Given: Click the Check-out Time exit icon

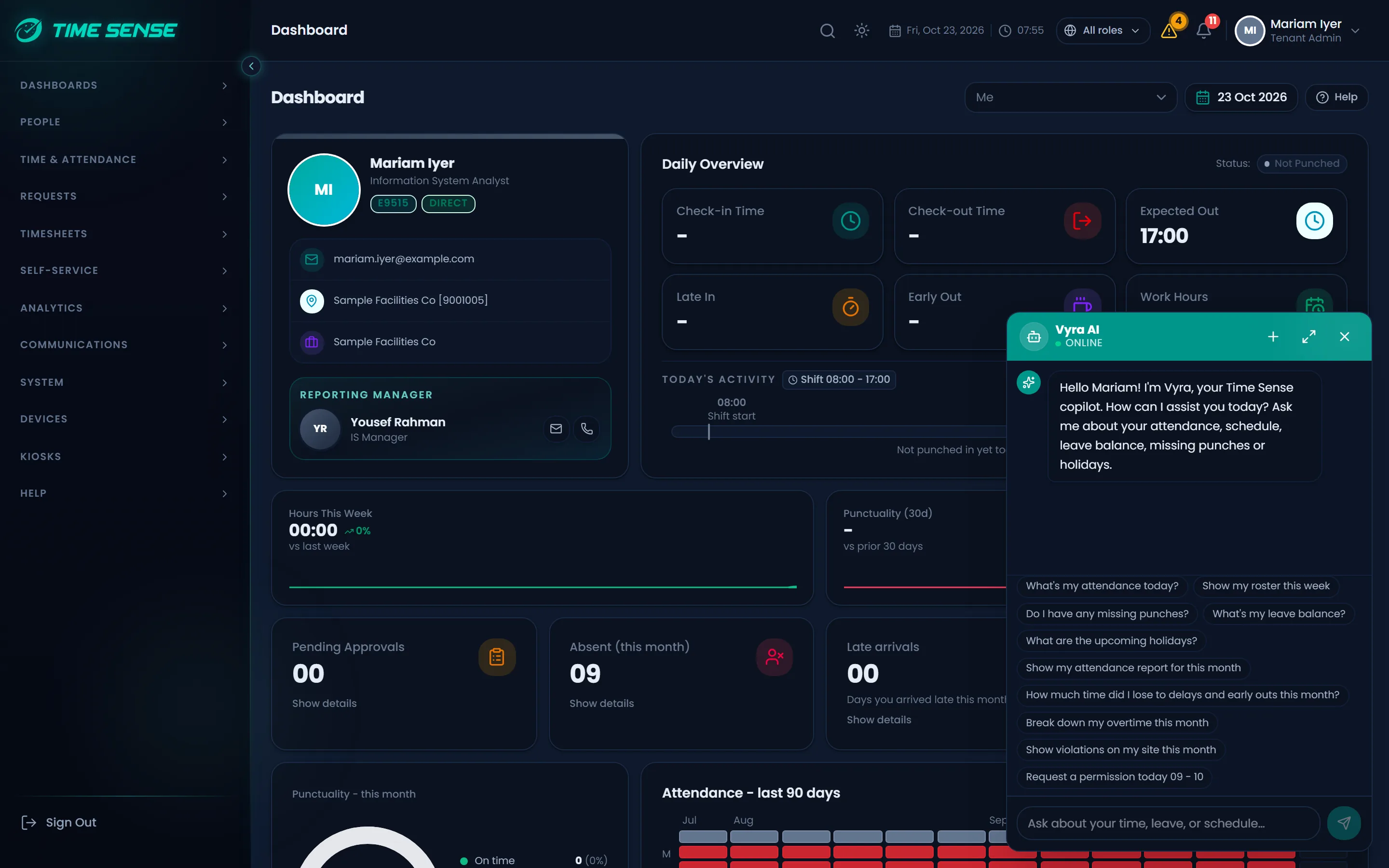Looking at the screenshot, I should tap(1082, 220).
